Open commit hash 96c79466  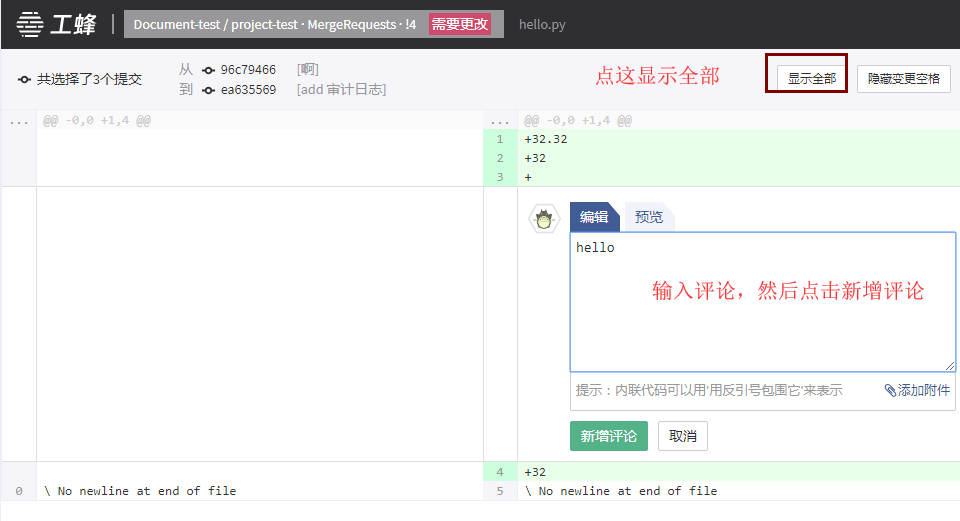[248, 70]
